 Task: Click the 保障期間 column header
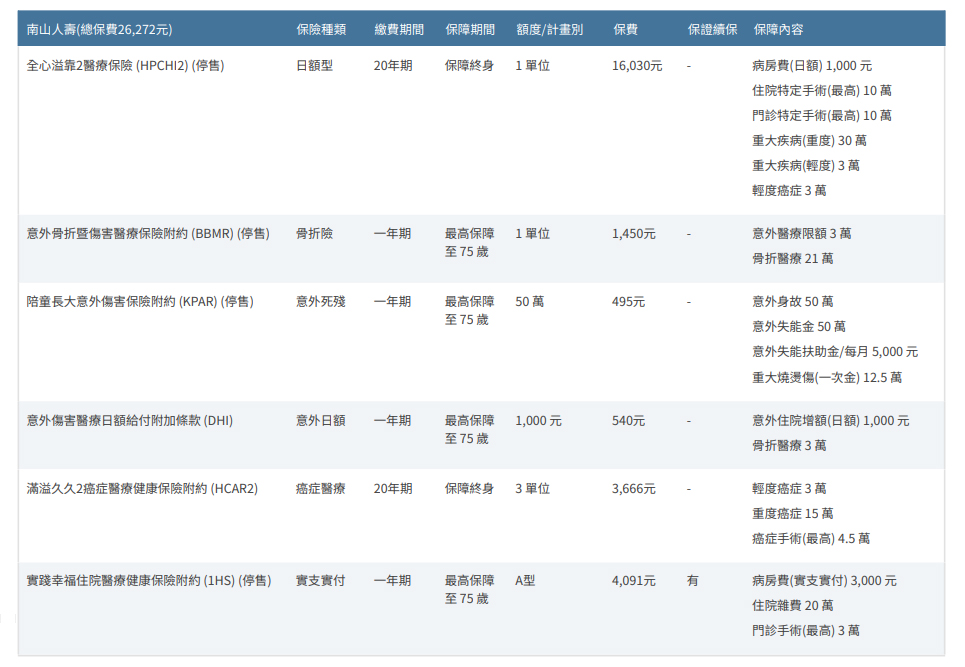pyautogui.click(x=470, y=29)
